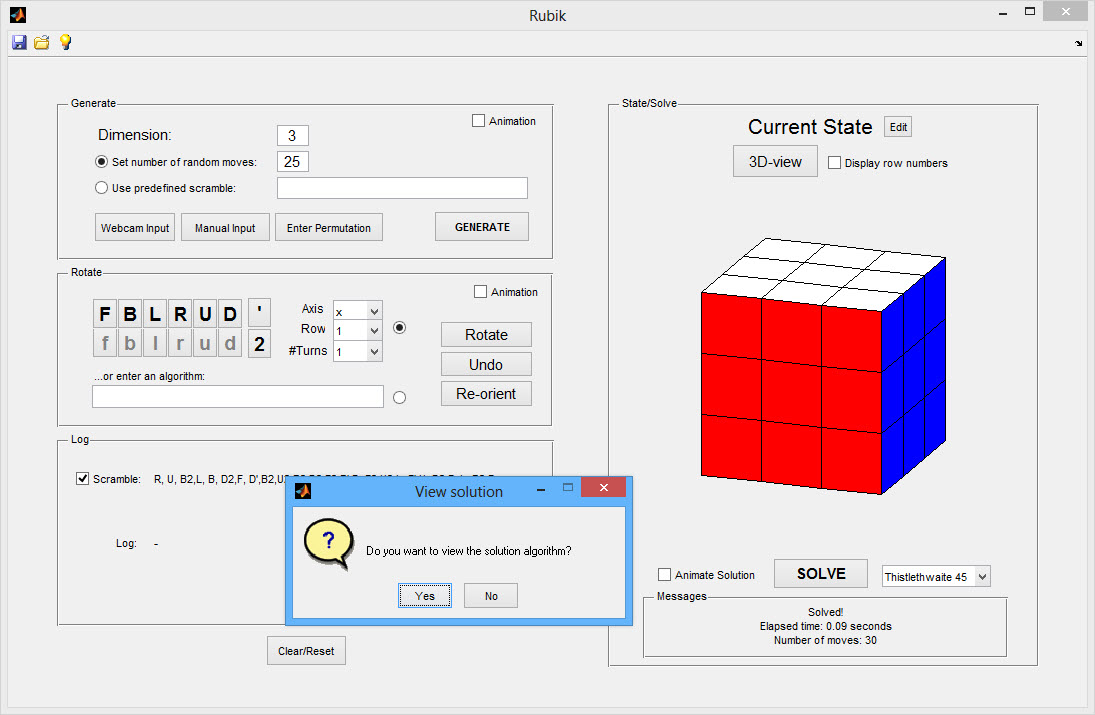This screenshot has width=1095, height=715.
Task: Click the Clear/Reset button
Action: tap(306, 651)
